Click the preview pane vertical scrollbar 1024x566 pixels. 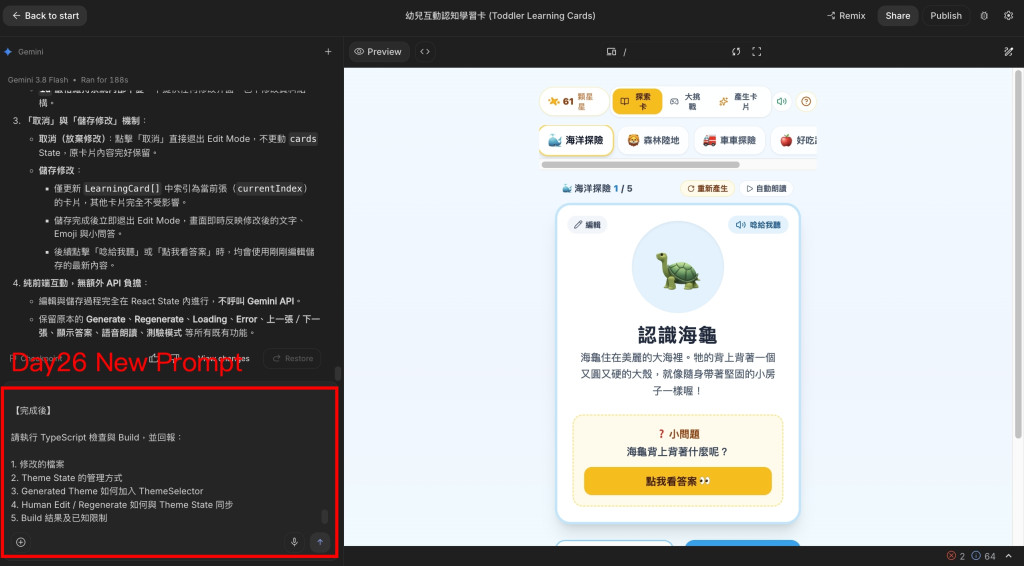1018,255
